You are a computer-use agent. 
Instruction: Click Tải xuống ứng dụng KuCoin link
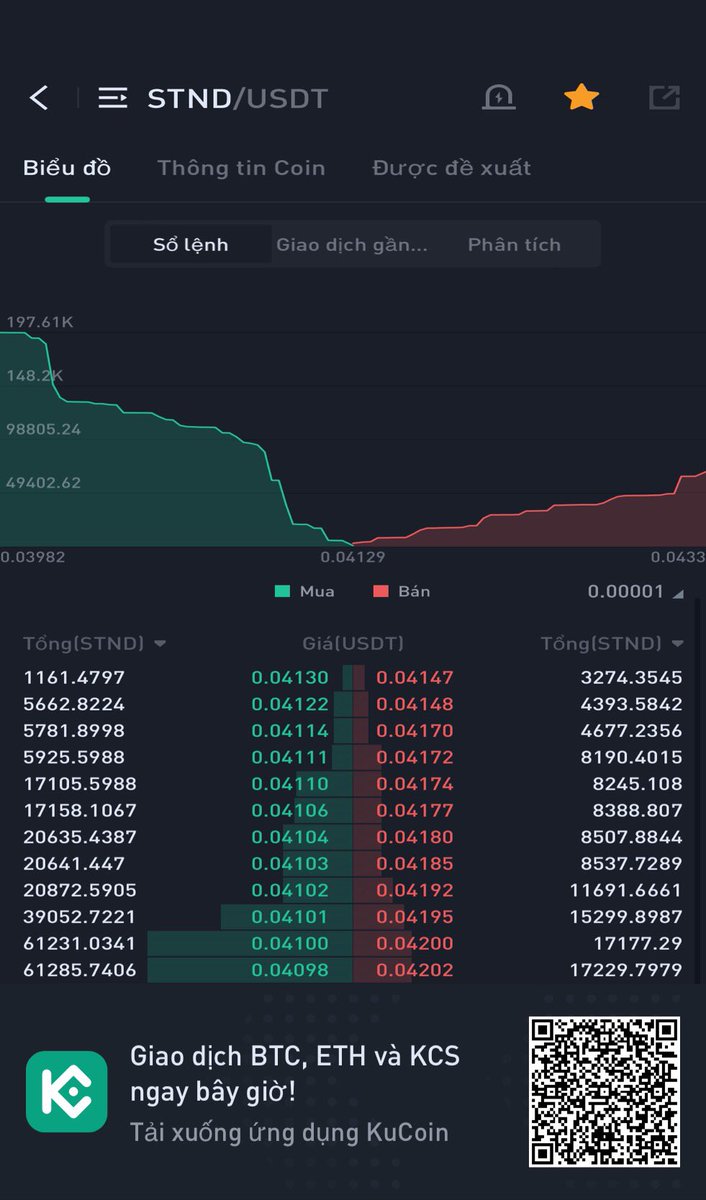tap(289, 1132)
